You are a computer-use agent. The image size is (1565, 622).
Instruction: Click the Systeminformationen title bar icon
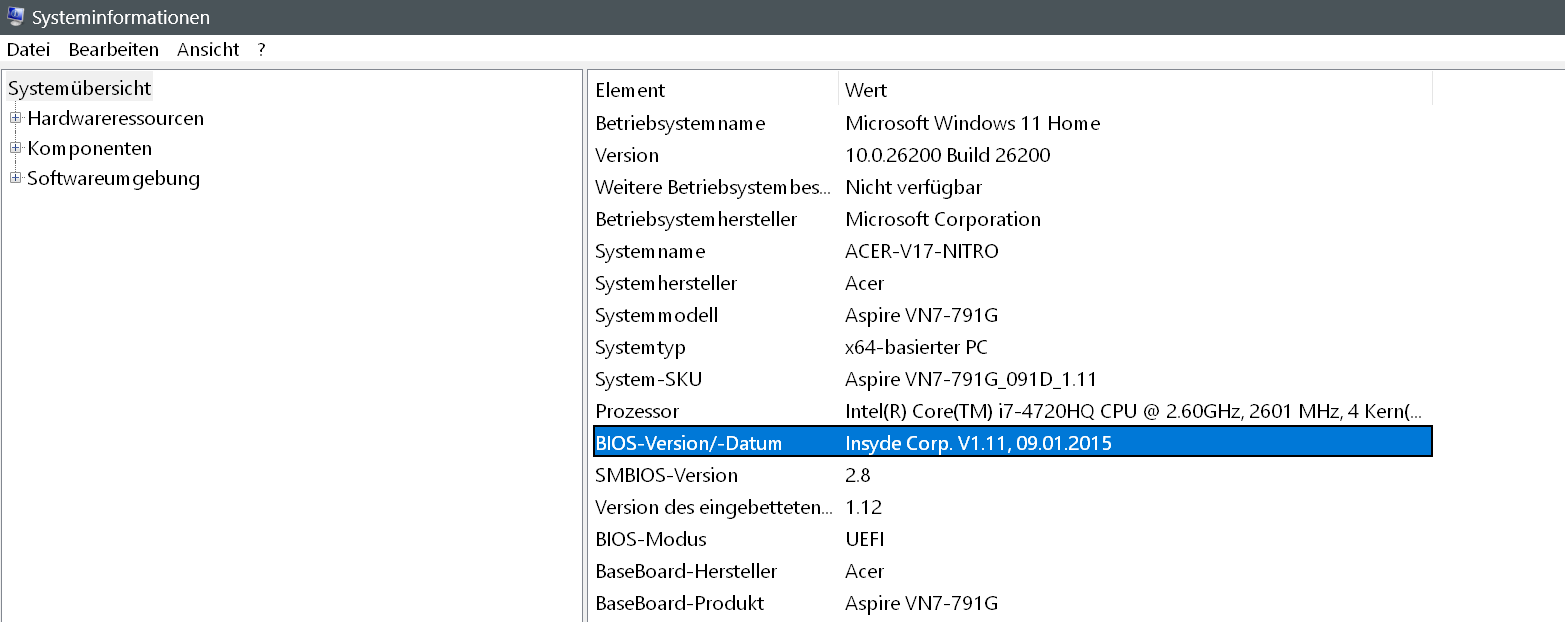(x=15, y=17)
